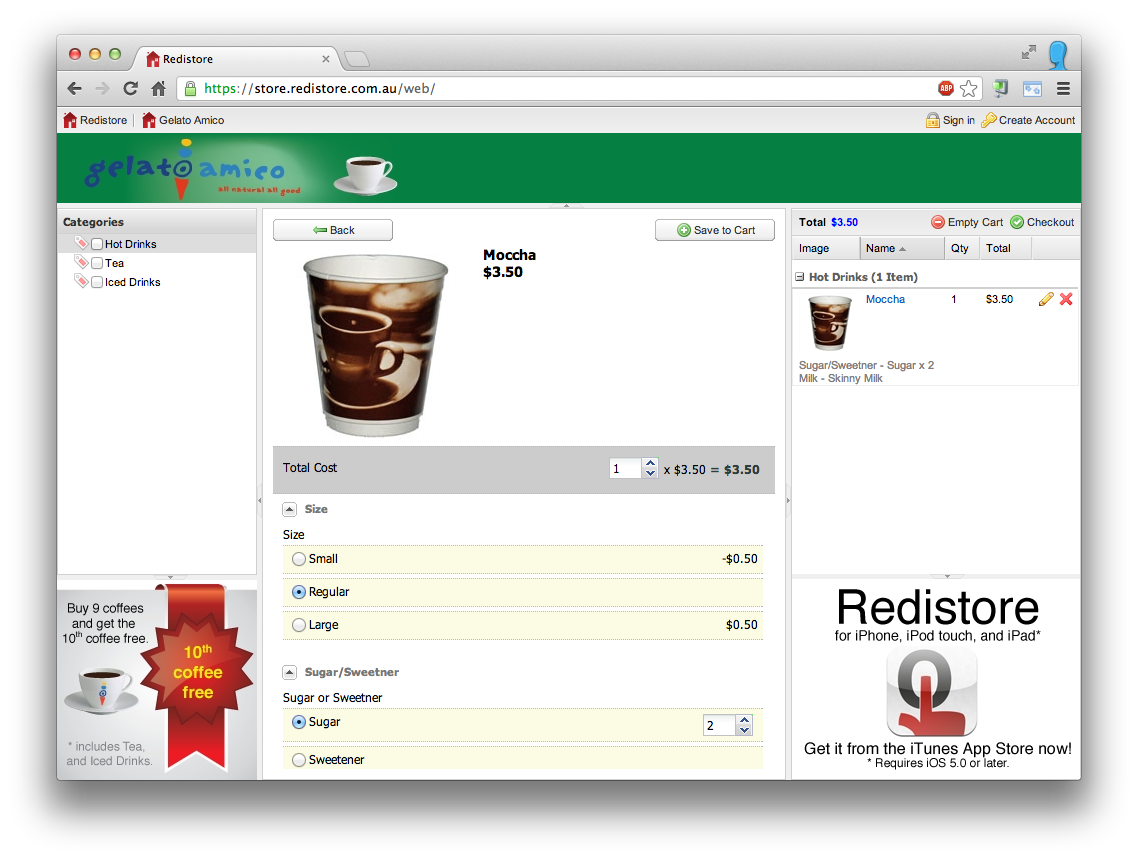Select the Regular size option
The image size is (1138, 859).
coord(298,592)
